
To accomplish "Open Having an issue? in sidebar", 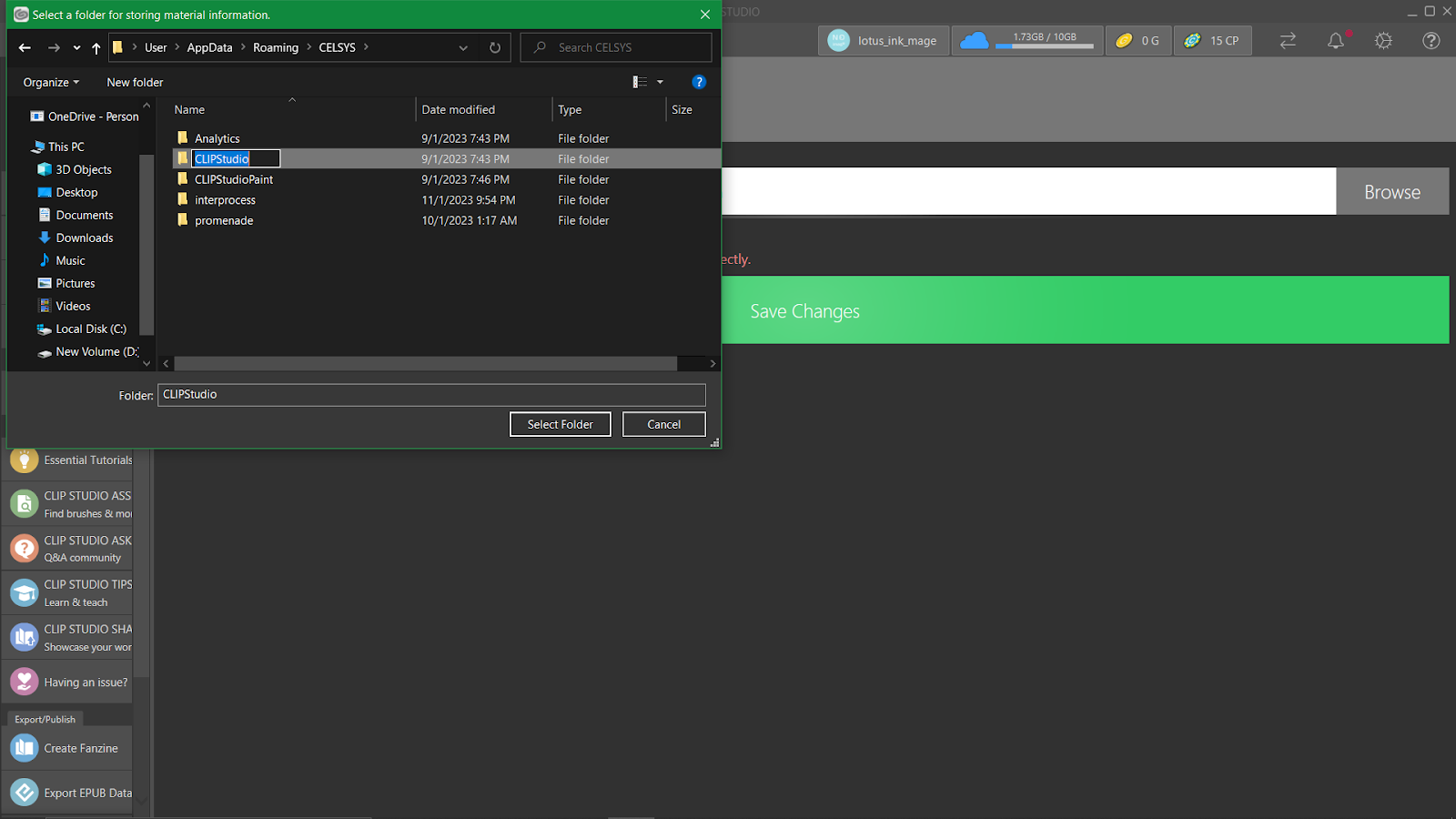I will (68, 682).
